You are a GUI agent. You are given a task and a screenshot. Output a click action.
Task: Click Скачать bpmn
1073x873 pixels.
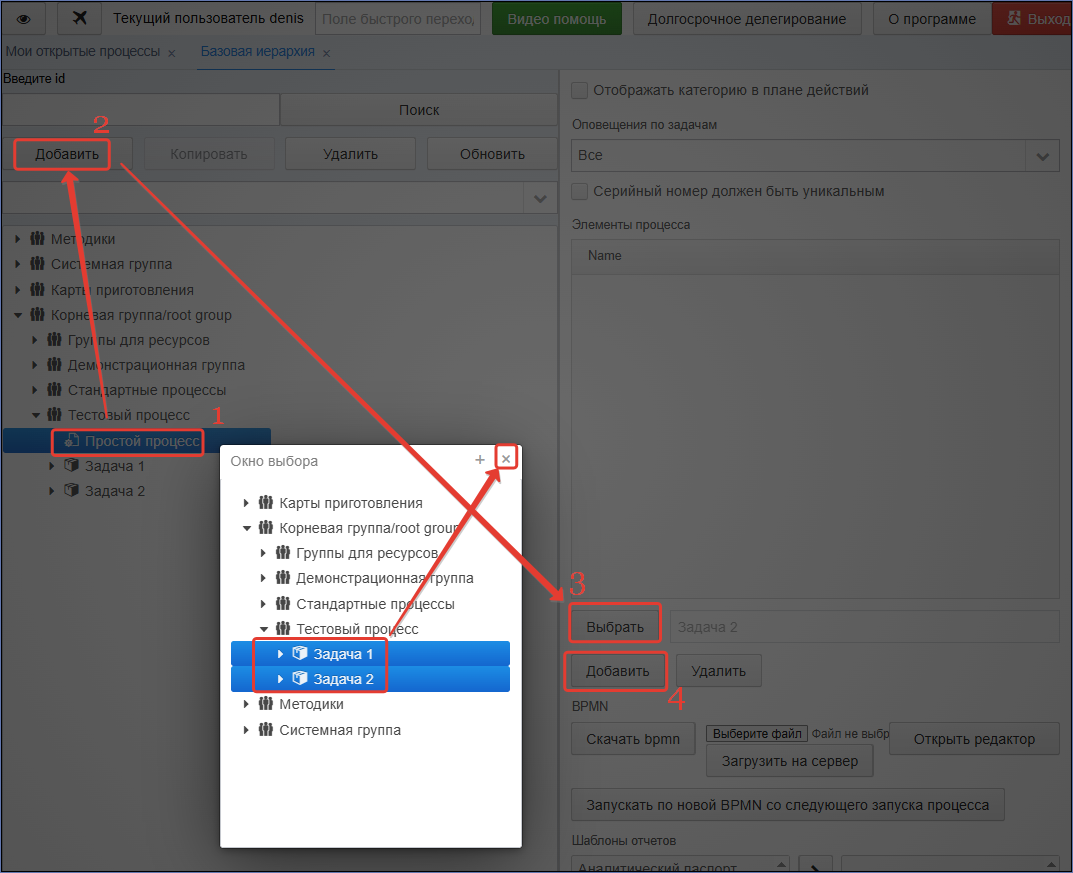click(x=633, y=739)
